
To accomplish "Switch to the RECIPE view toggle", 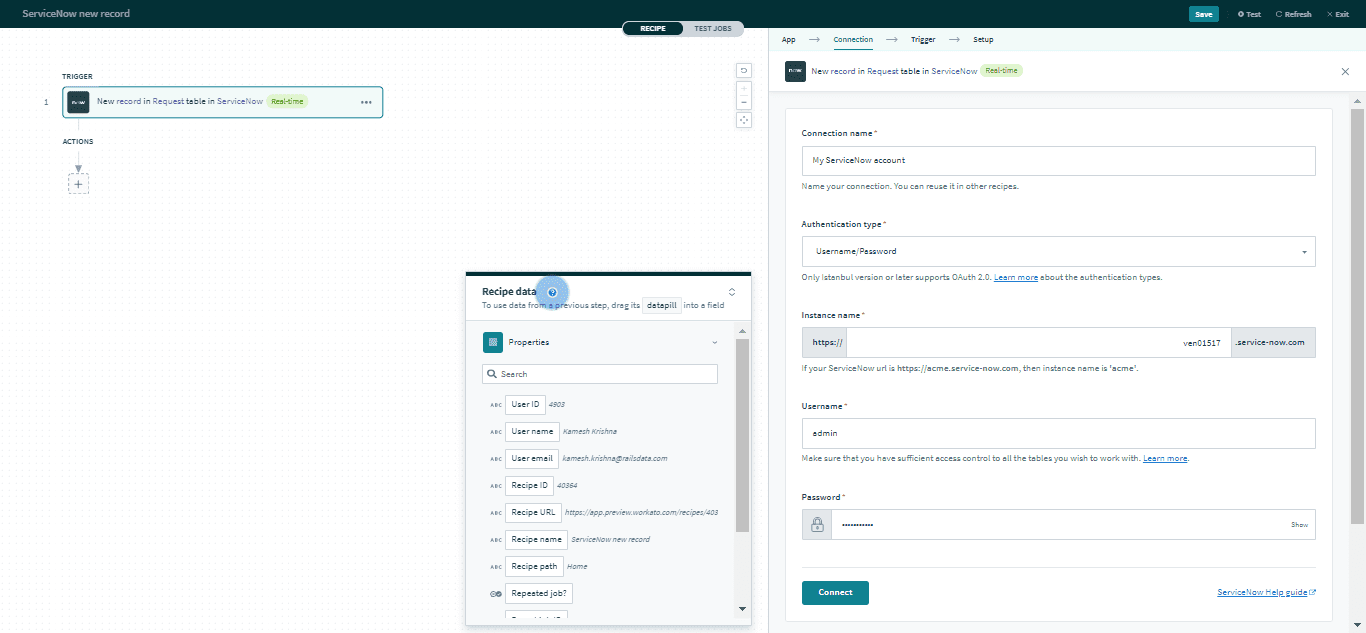I will (x=652, y=29).
